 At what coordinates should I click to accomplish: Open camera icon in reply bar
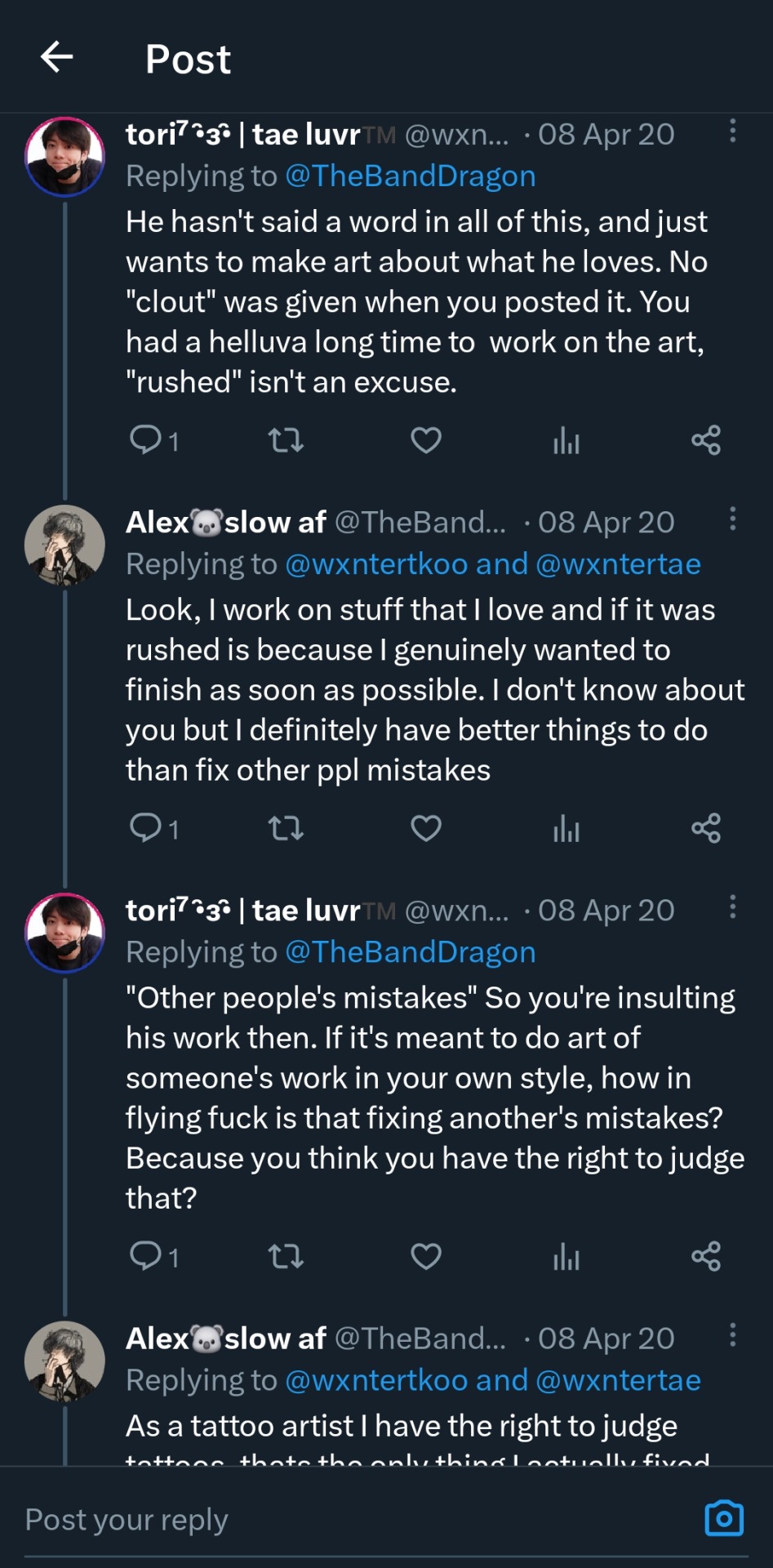(723, 1518)
